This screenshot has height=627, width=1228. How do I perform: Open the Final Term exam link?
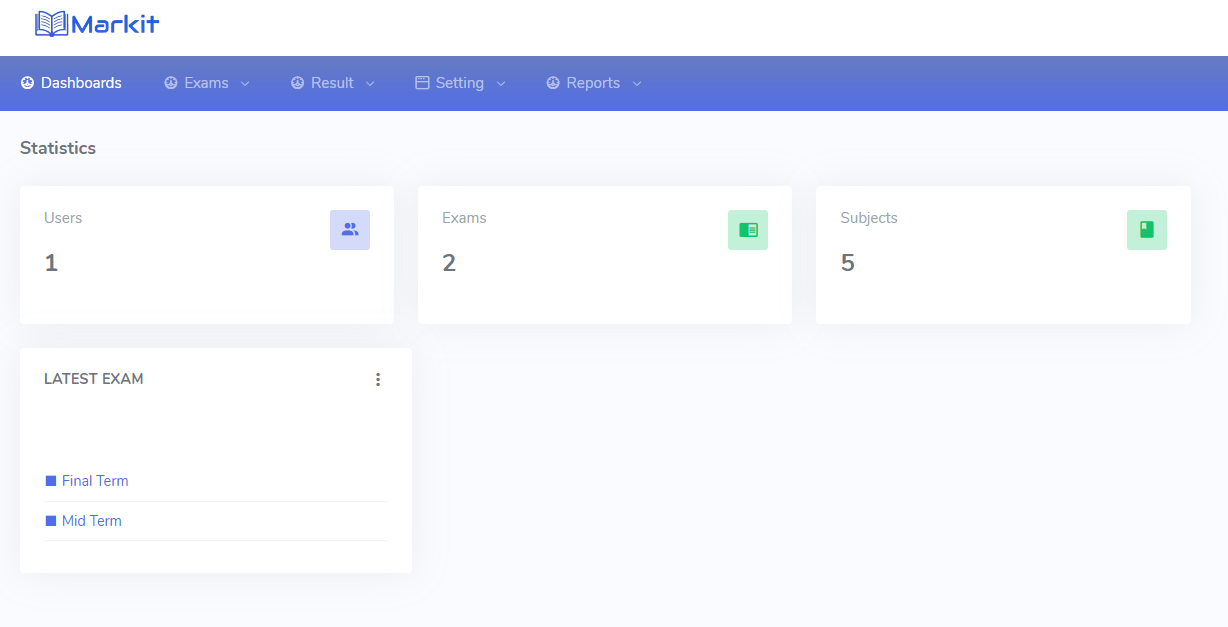click(95, 481)
